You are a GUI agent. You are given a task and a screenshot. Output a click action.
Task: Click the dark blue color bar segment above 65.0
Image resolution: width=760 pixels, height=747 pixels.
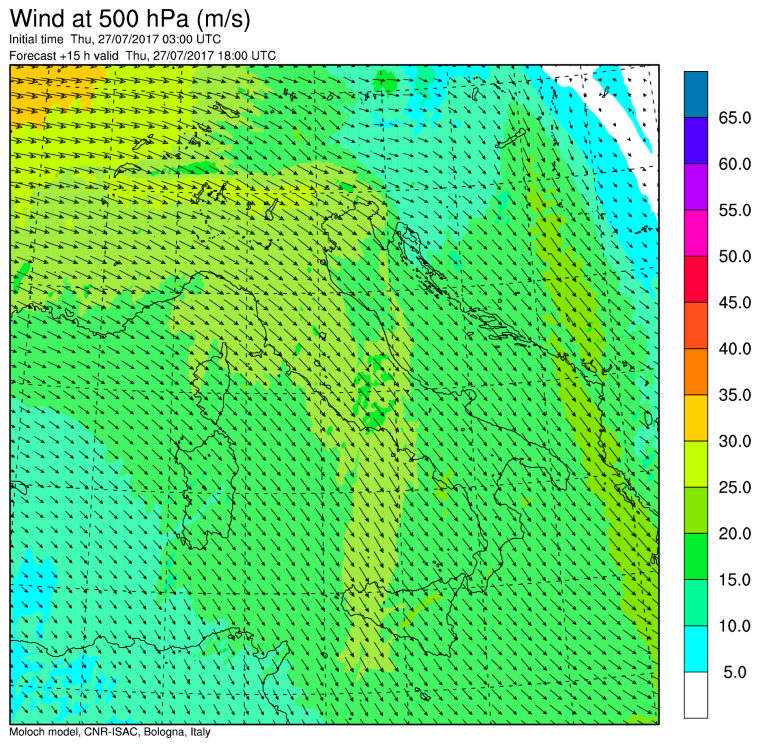696,95
